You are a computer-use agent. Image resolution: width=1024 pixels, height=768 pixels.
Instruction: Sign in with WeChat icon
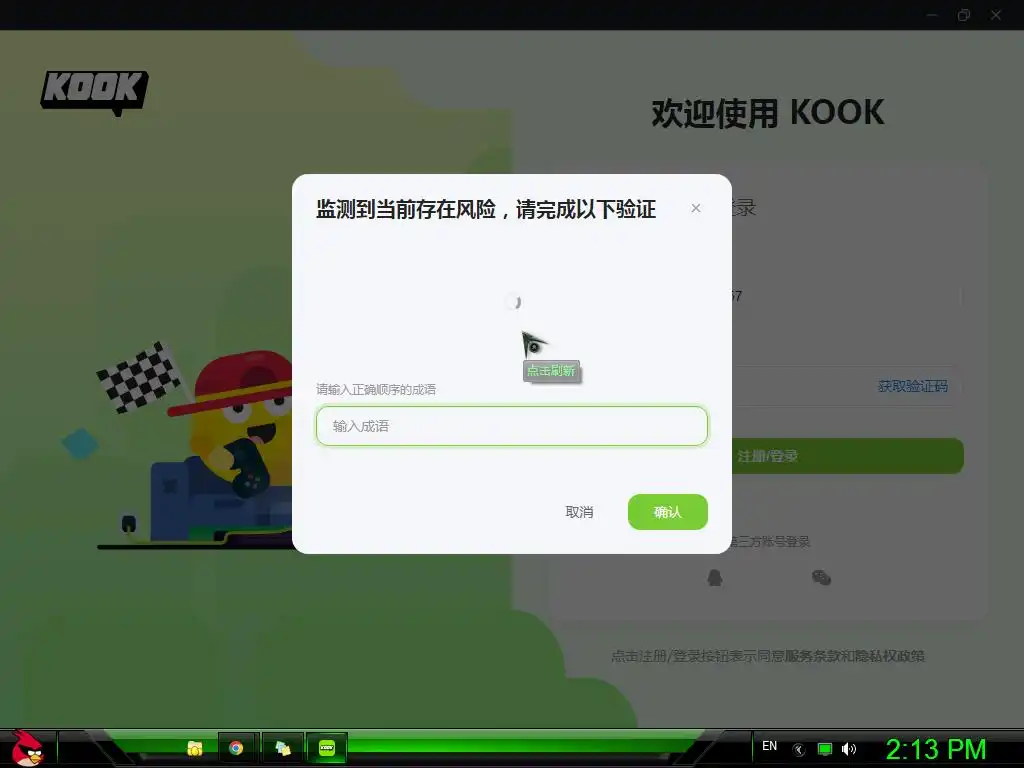(x=821, y=577)
